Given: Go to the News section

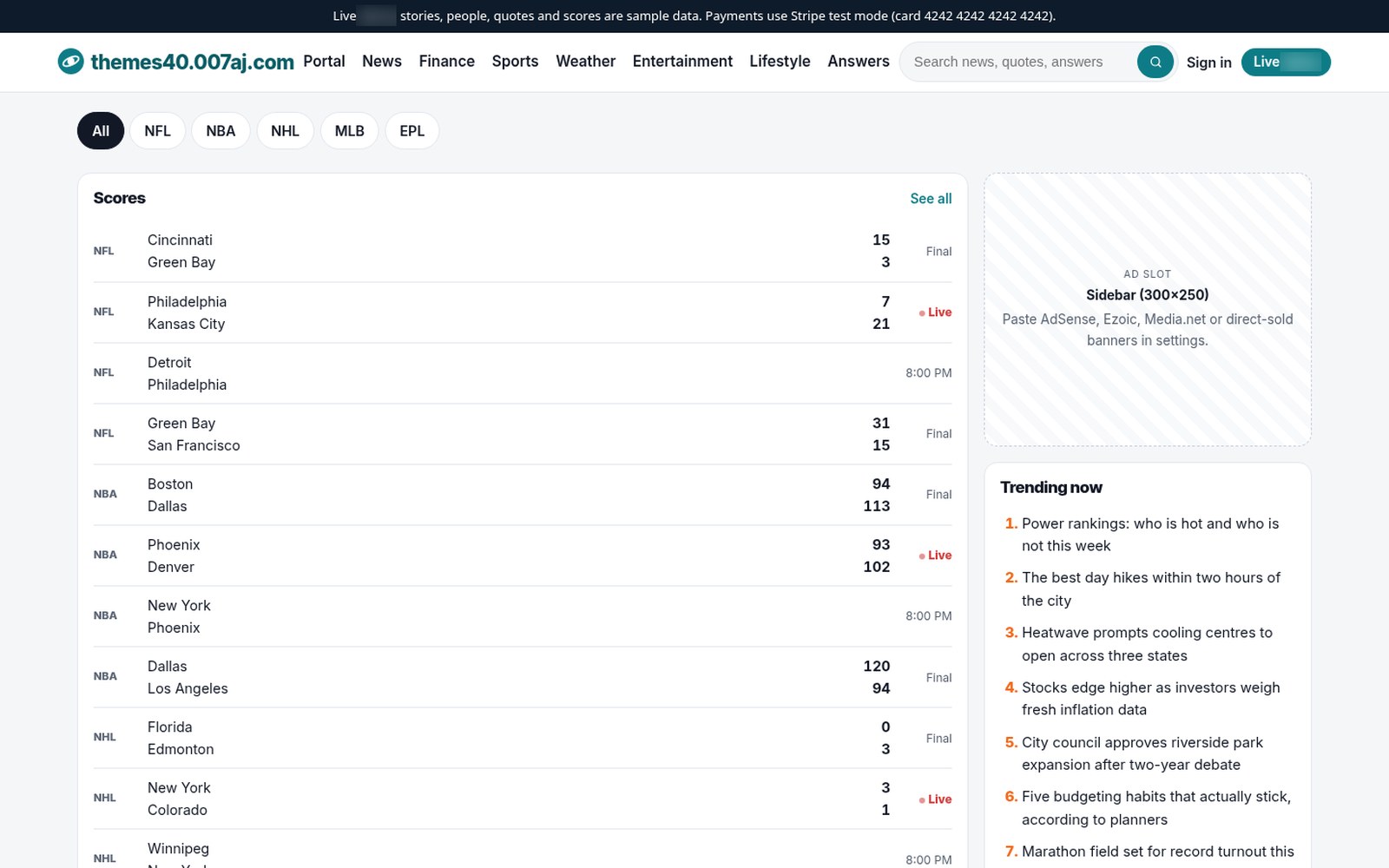Looking at the screenshot, I should [382, 62].
